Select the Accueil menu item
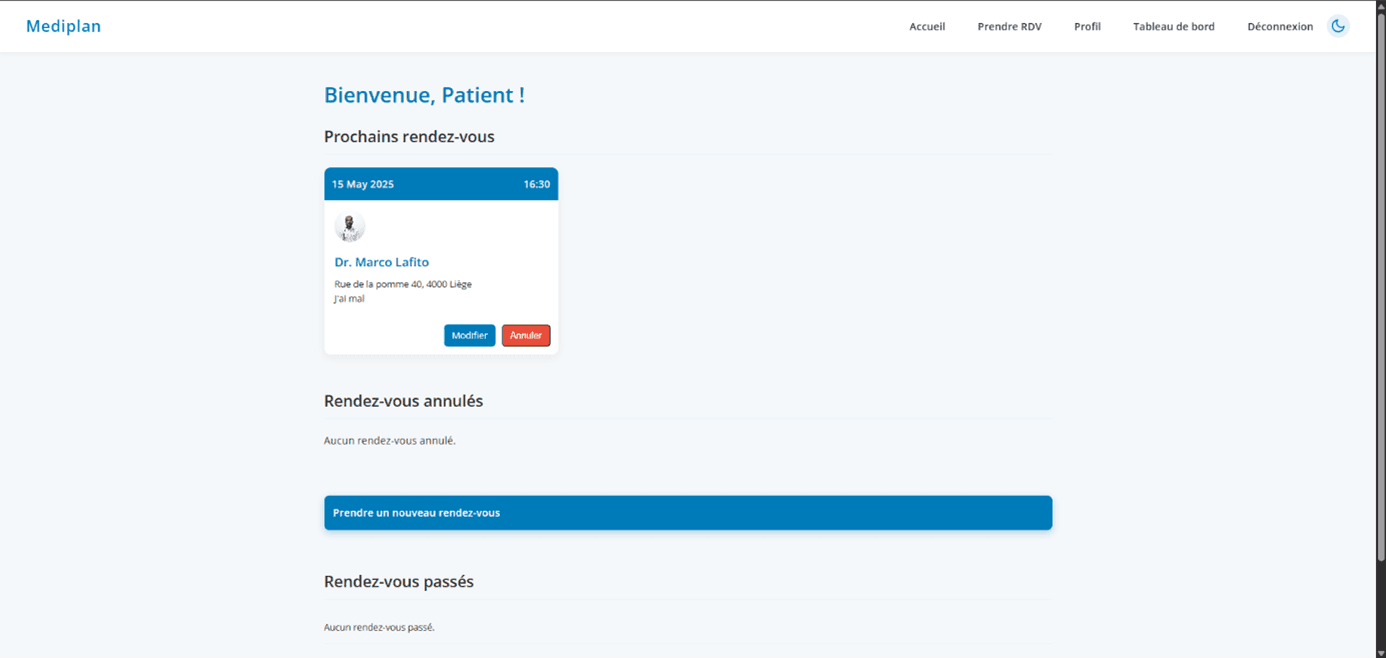This screenshot has height=658, width=1386. click(x=927, y=27)
